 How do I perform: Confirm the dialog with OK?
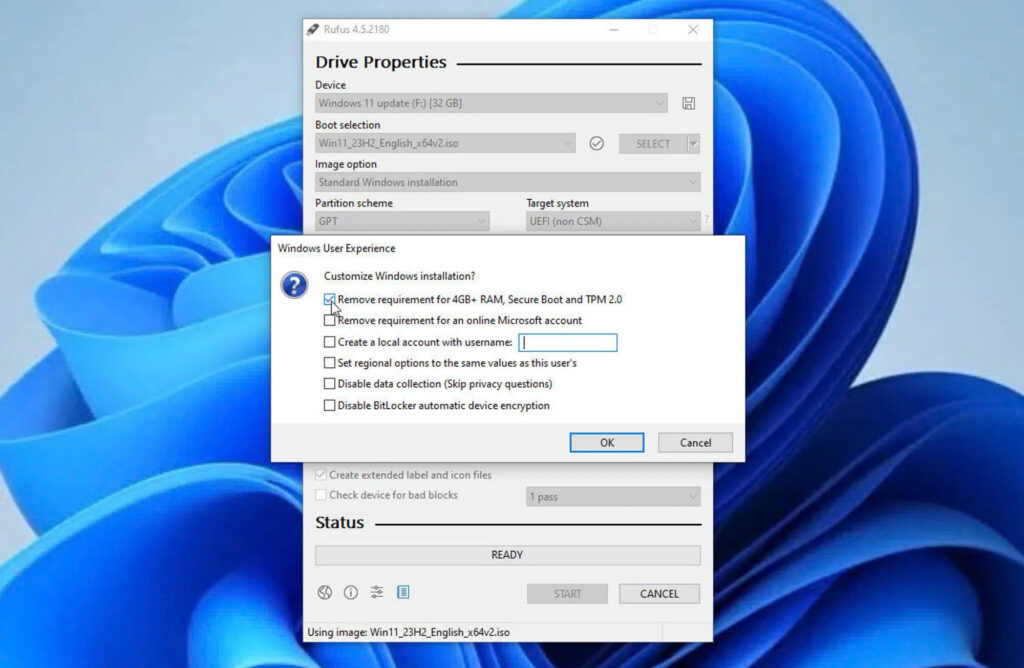click(606, 442)
